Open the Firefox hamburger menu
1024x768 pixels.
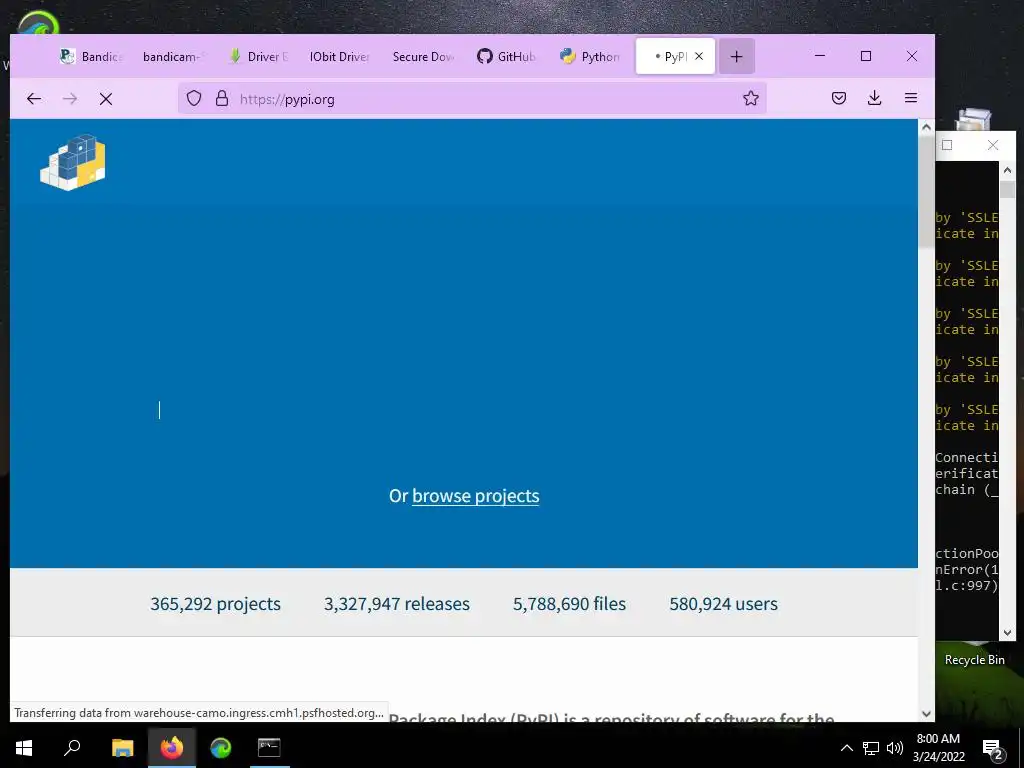[911, 99]
